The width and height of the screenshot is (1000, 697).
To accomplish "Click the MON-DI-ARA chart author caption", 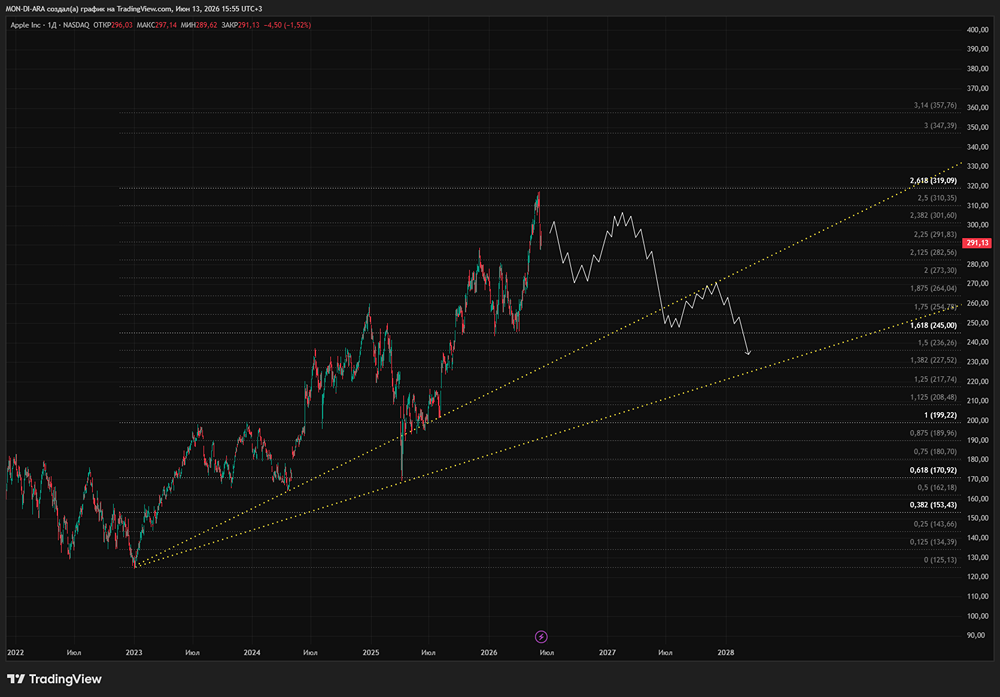I will click(x=133, y=9).
